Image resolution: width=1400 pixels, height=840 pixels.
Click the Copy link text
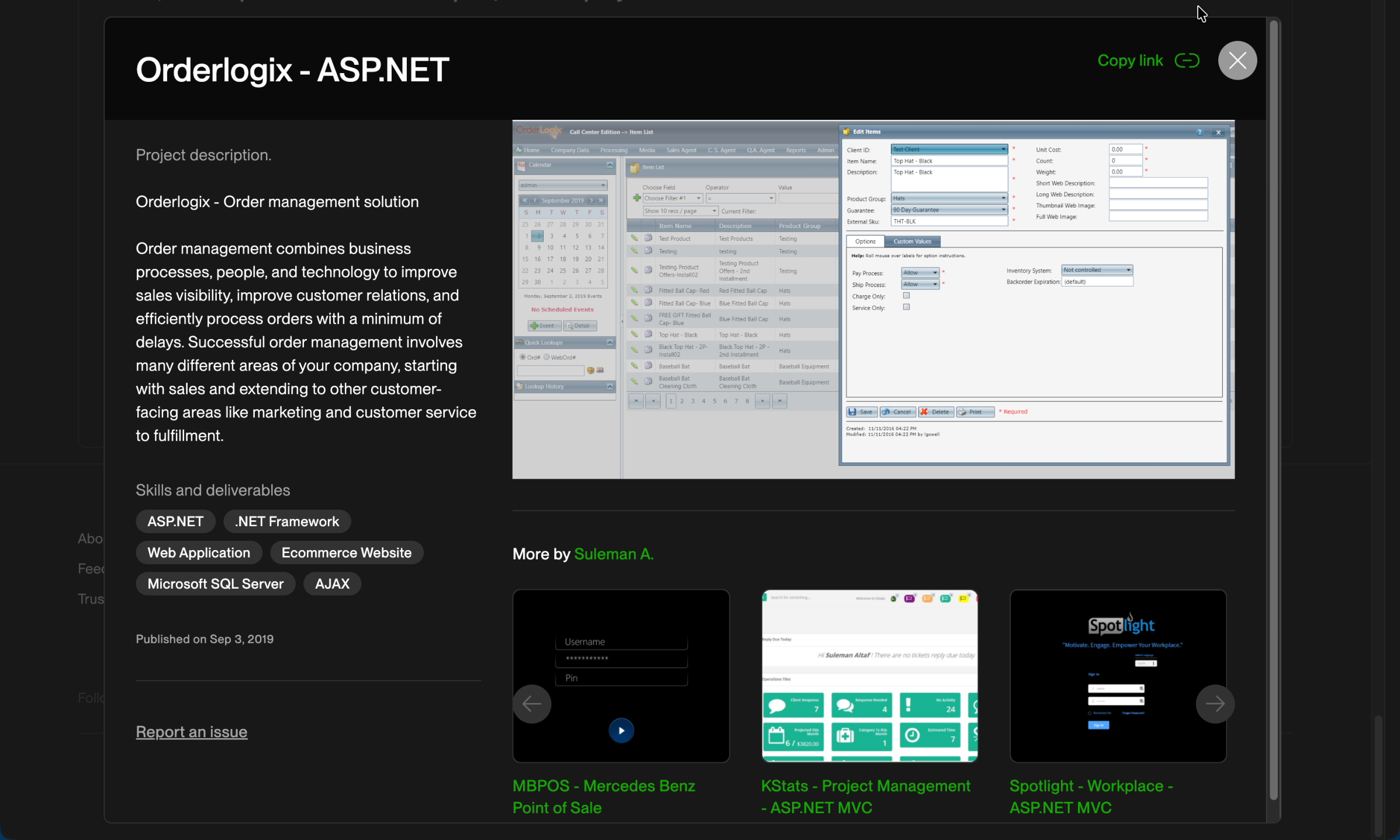tap(1130, 61)
